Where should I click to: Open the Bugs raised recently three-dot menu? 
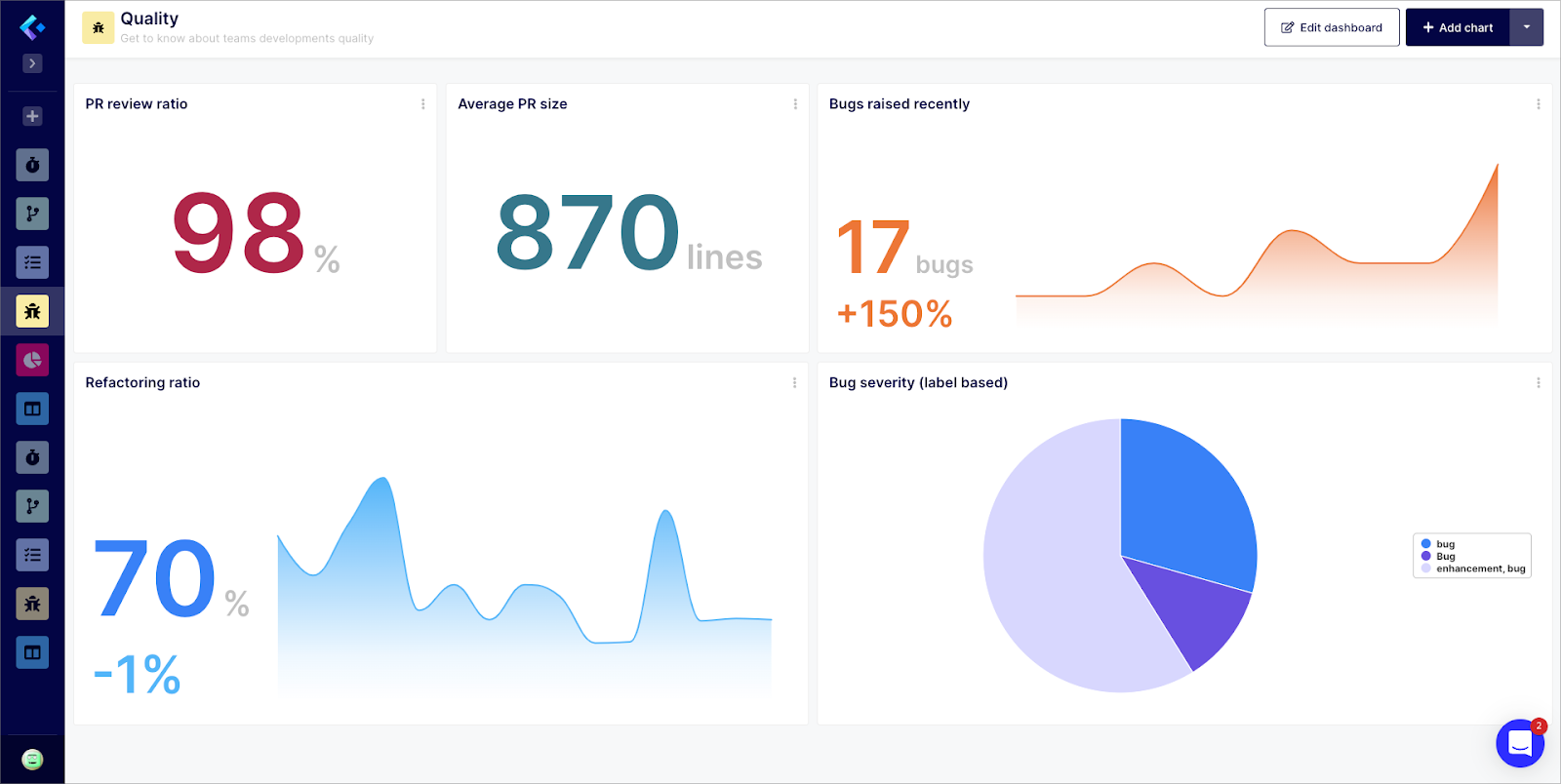pyautogui.click(x=1539, y=104)
